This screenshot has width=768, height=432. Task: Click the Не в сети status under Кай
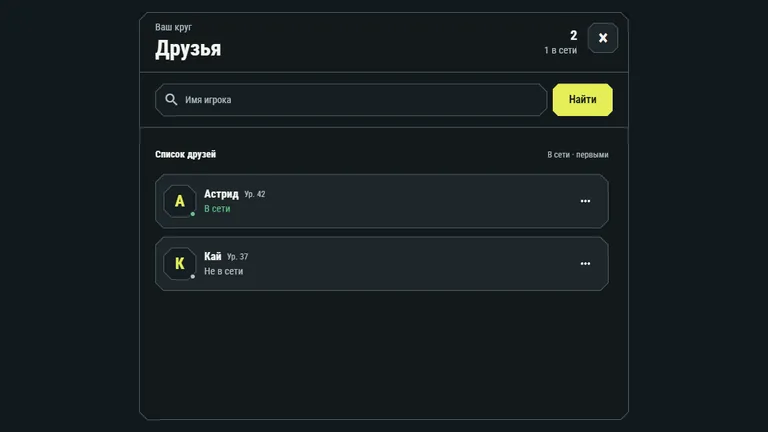pos(223,271)
